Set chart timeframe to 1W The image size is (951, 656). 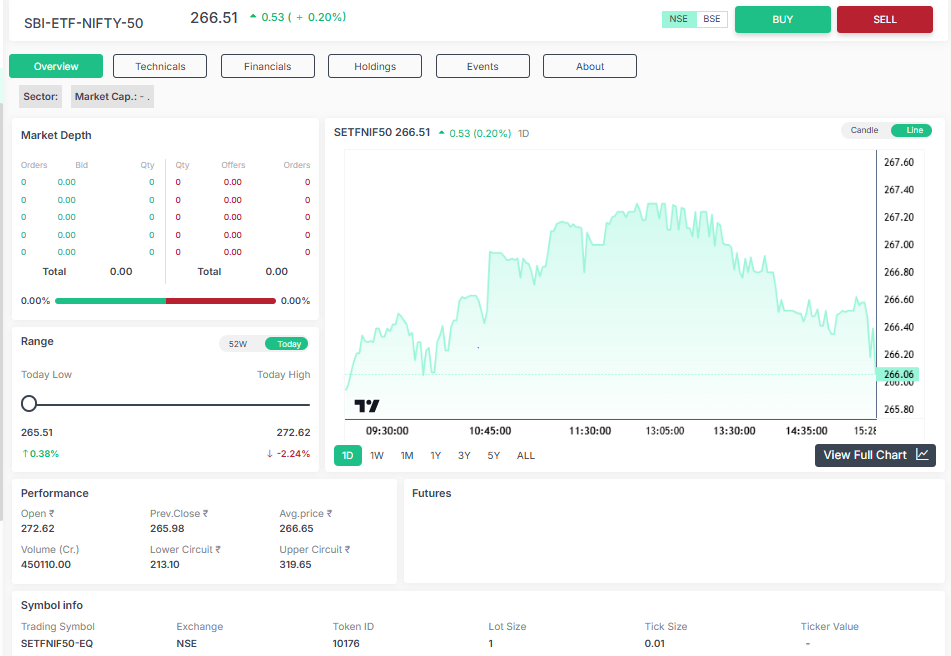(x=377, y=455)
